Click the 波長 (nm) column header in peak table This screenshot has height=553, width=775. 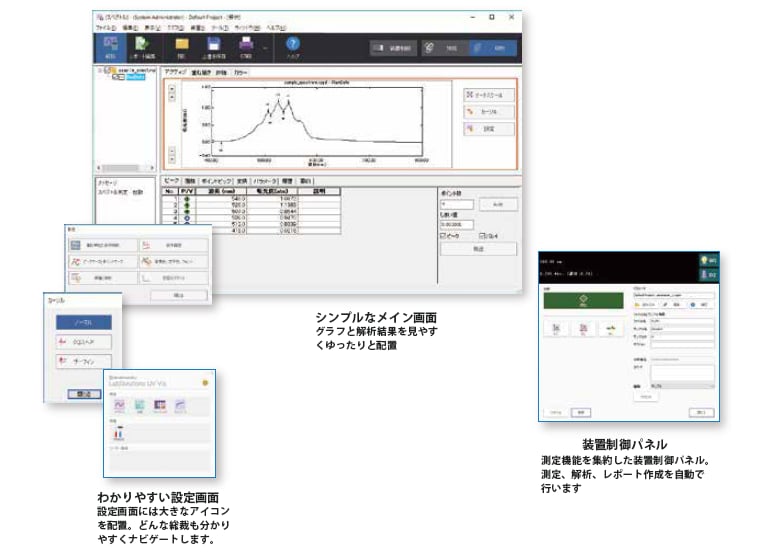point(221,191)
